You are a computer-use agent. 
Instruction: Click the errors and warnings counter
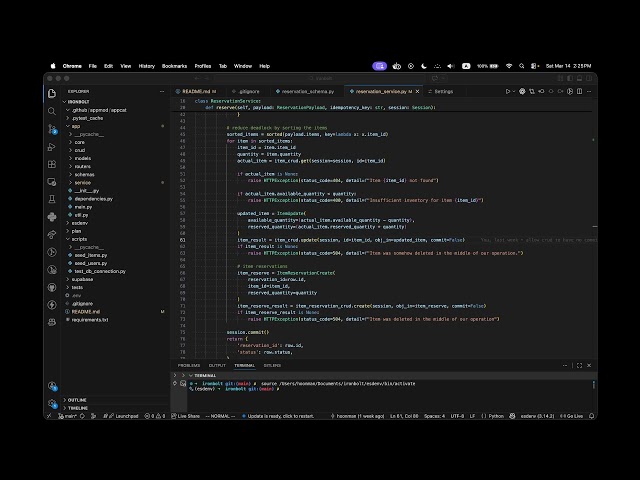tap(155, 416)
